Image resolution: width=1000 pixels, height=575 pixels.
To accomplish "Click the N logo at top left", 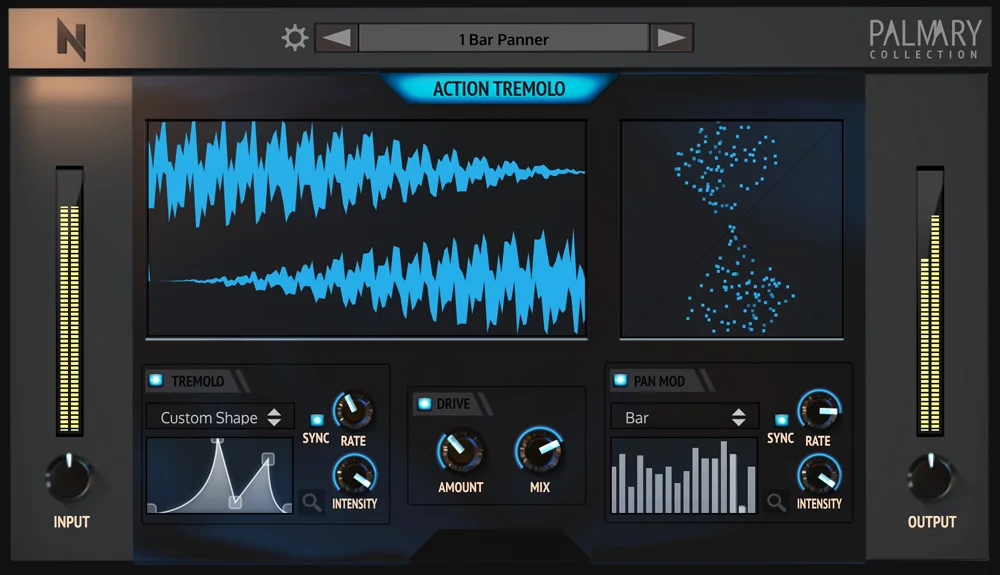I will (71, 40).
